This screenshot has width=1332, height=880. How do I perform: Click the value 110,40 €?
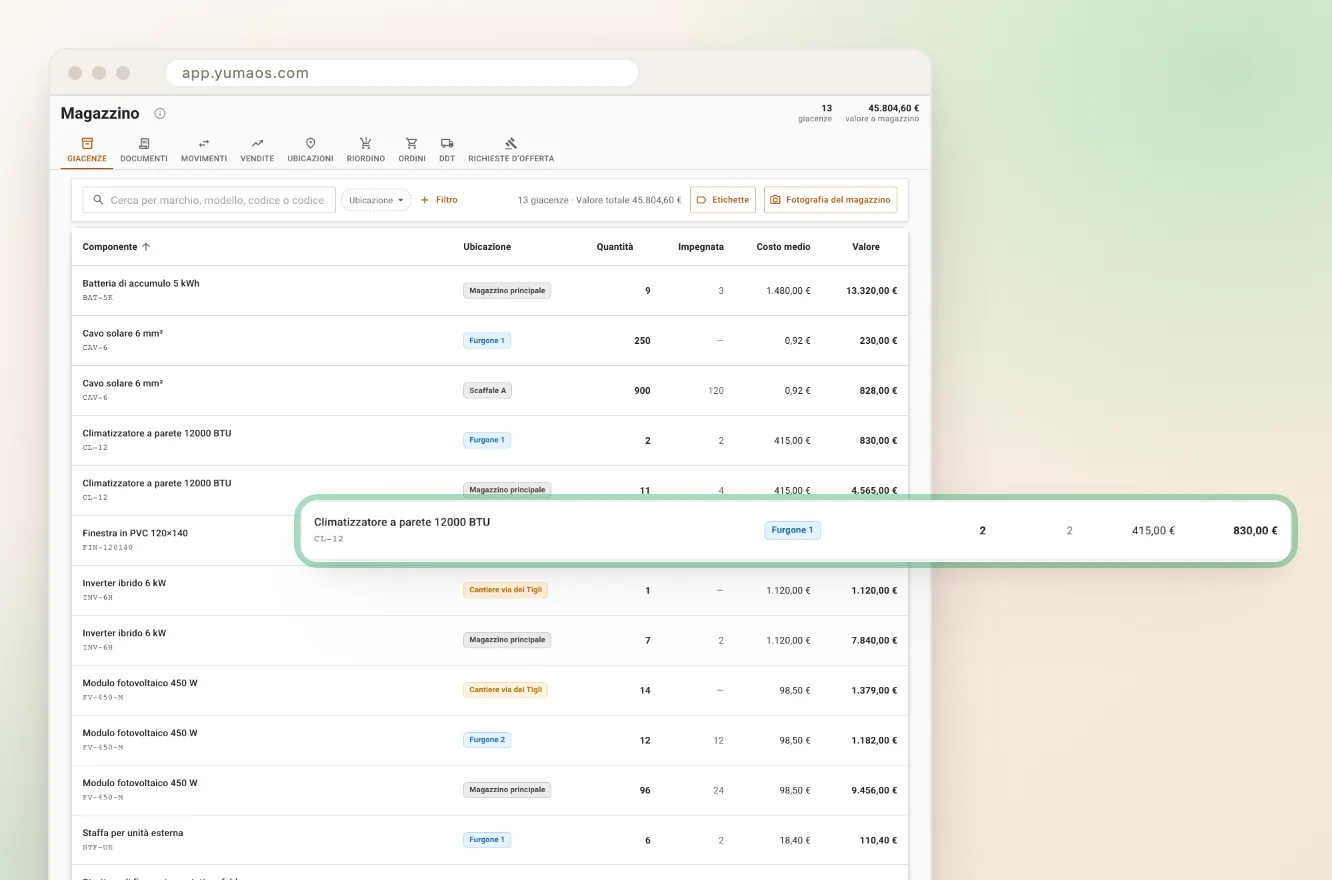pos(878,840)
